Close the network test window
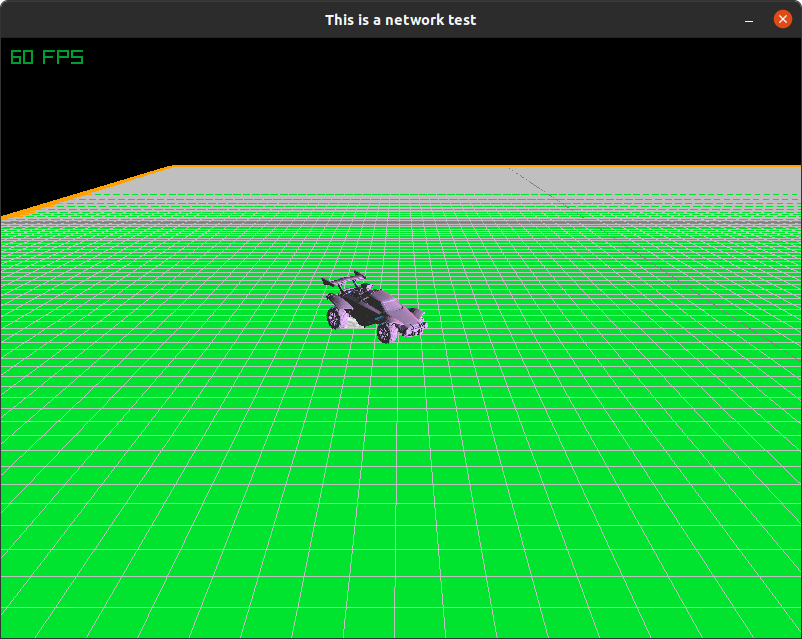Screen dimensions: 802x639 click(x=782, y=18)
